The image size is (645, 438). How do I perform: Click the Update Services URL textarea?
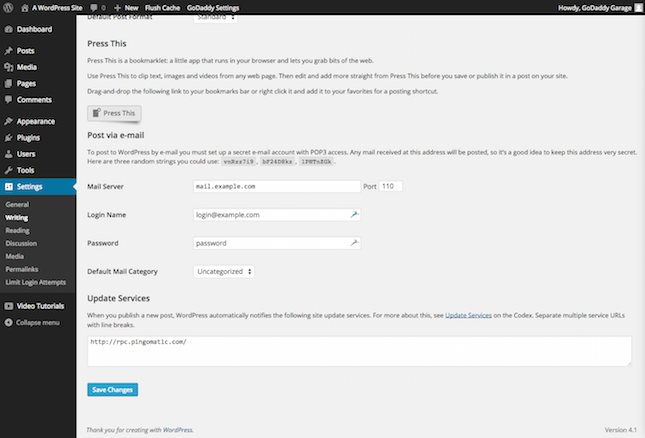[x=359, y=351]
